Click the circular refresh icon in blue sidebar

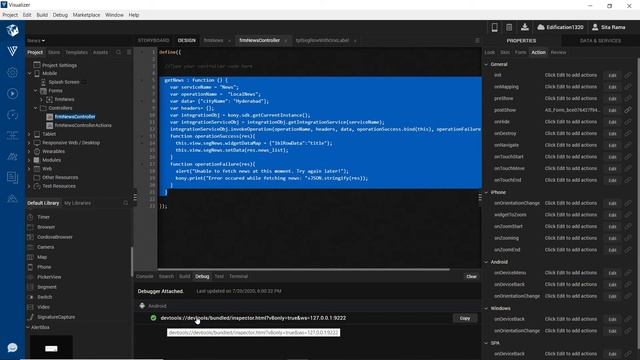12,115
